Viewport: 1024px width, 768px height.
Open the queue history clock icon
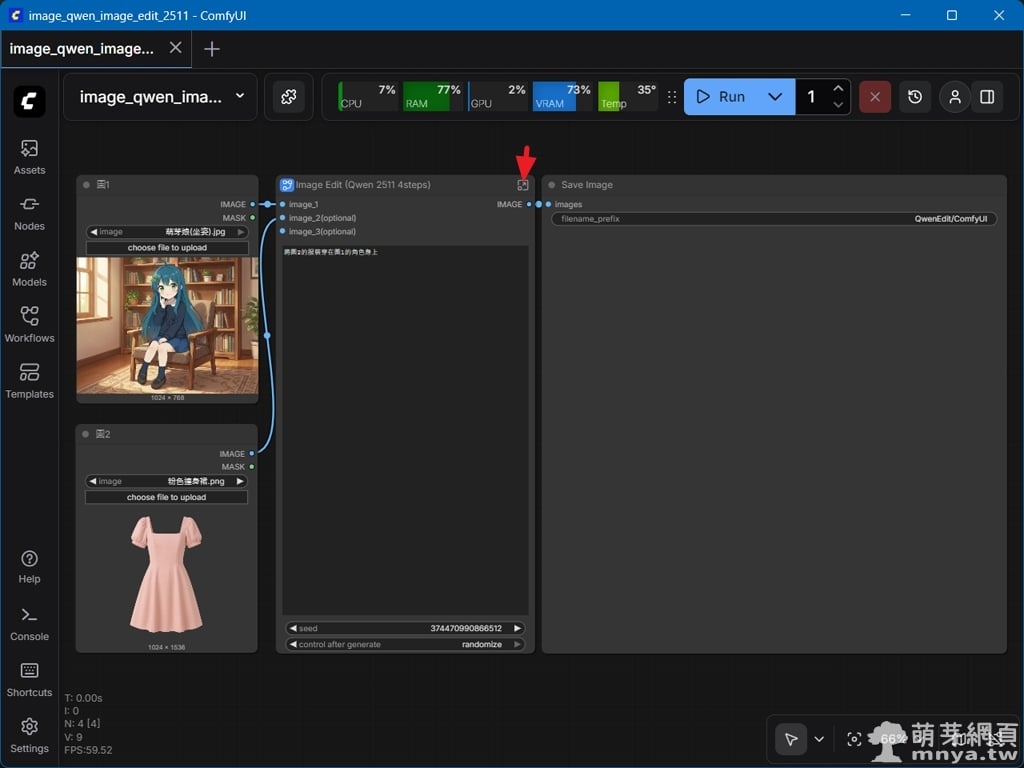[915, 97]
